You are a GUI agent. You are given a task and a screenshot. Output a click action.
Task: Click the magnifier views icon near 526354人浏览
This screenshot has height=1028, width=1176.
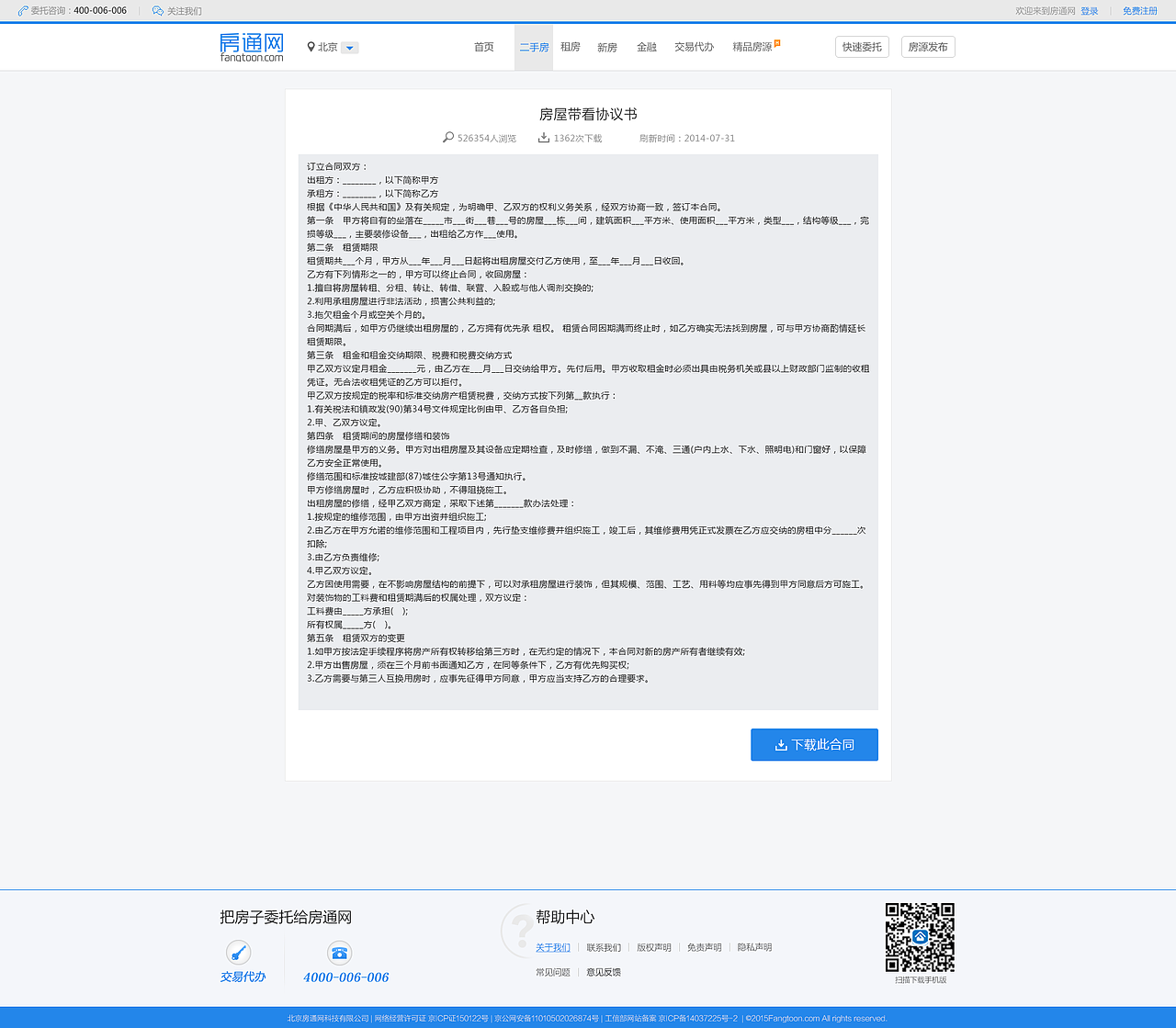(x=448, y=137)
